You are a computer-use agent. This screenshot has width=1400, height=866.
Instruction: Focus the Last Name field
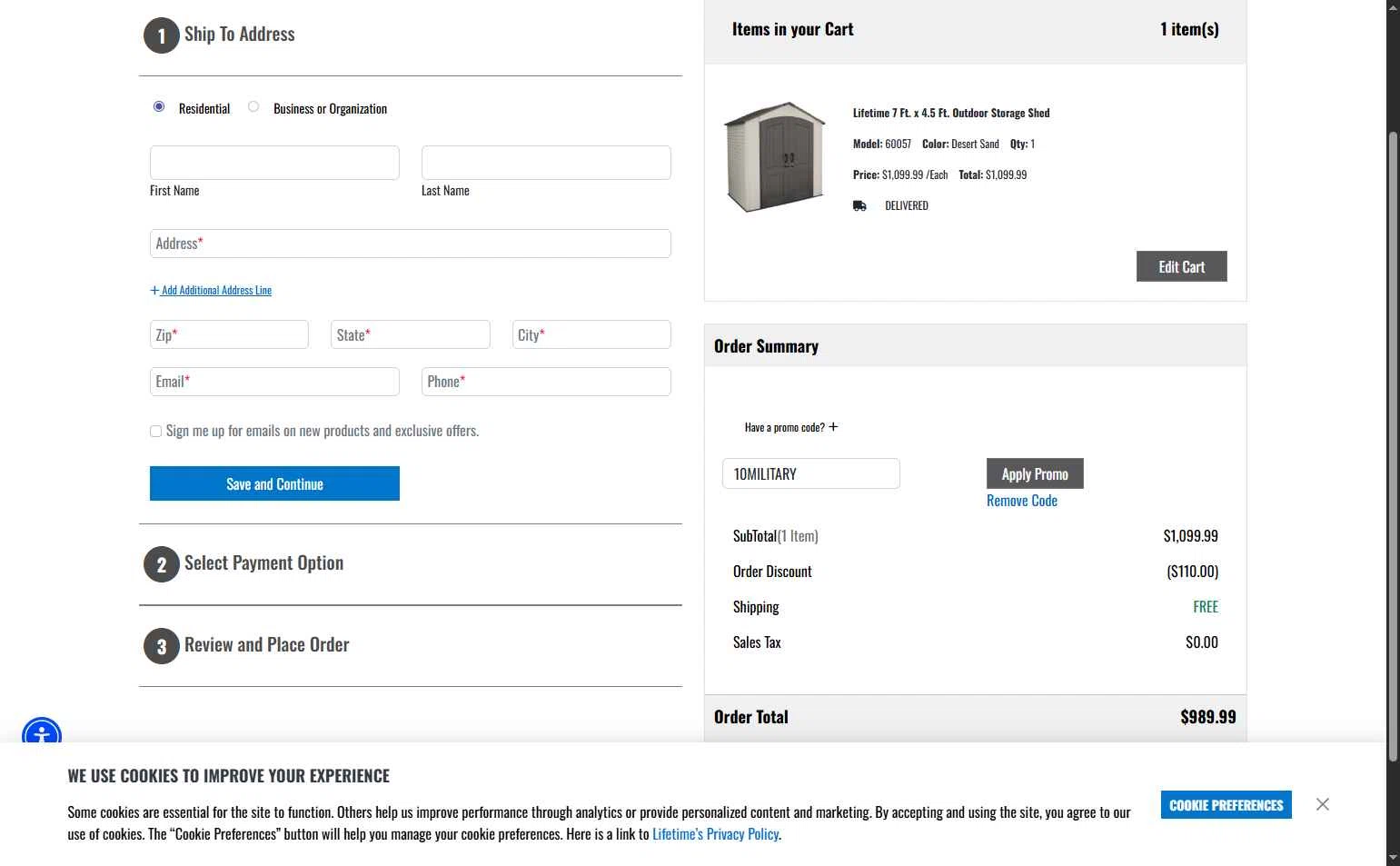[546, 163]
